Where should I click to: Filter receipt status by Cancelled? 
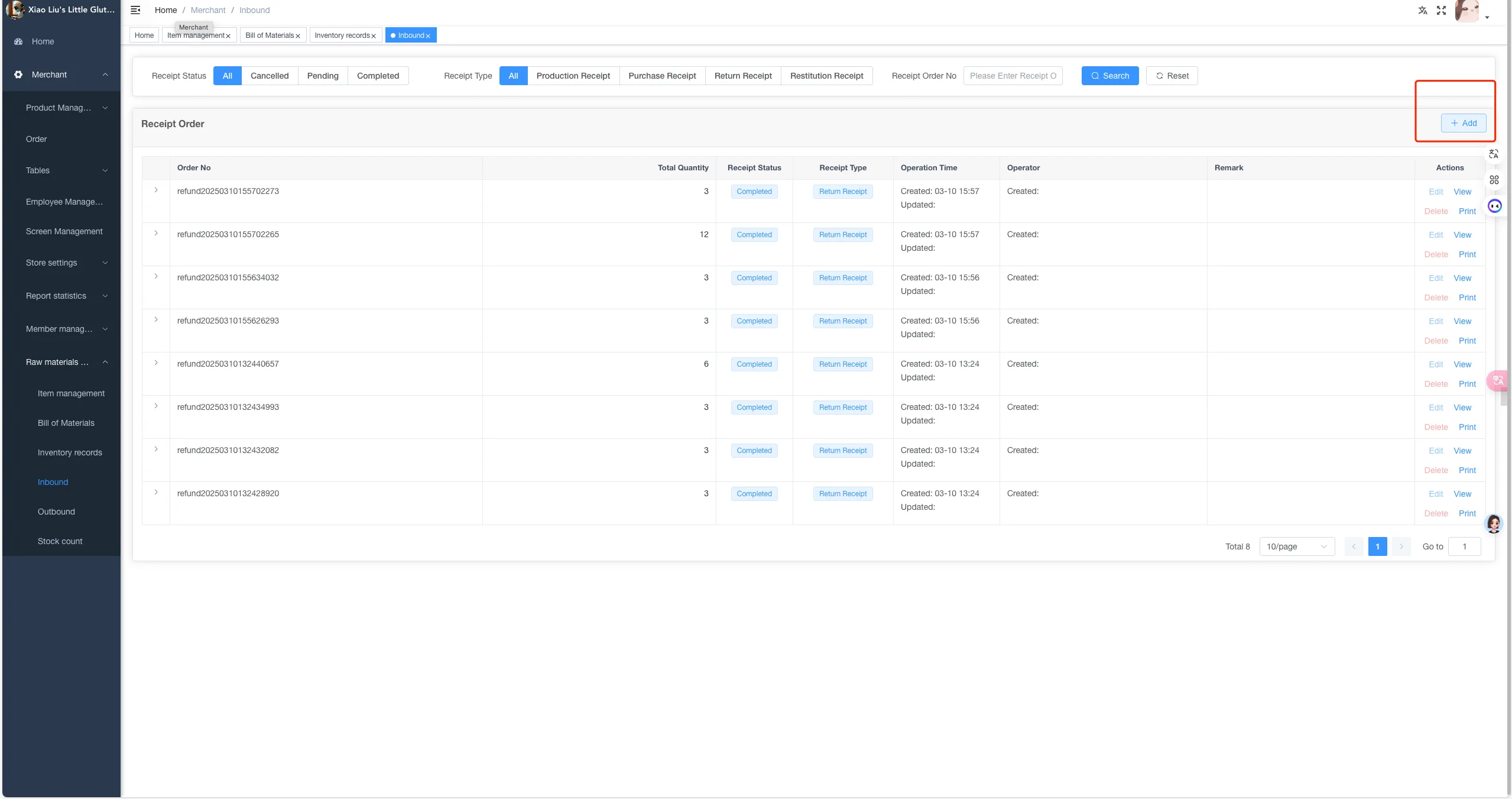(270, 76)
